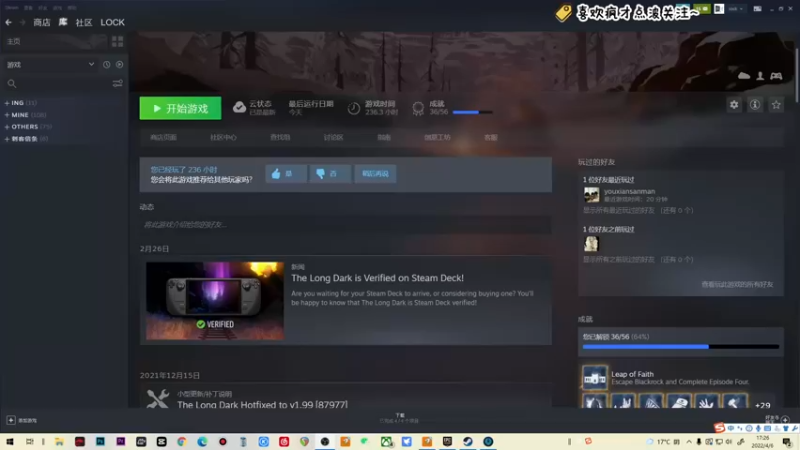Open the 库 library tab
The image size is (800, 450).
click(63, 22)
